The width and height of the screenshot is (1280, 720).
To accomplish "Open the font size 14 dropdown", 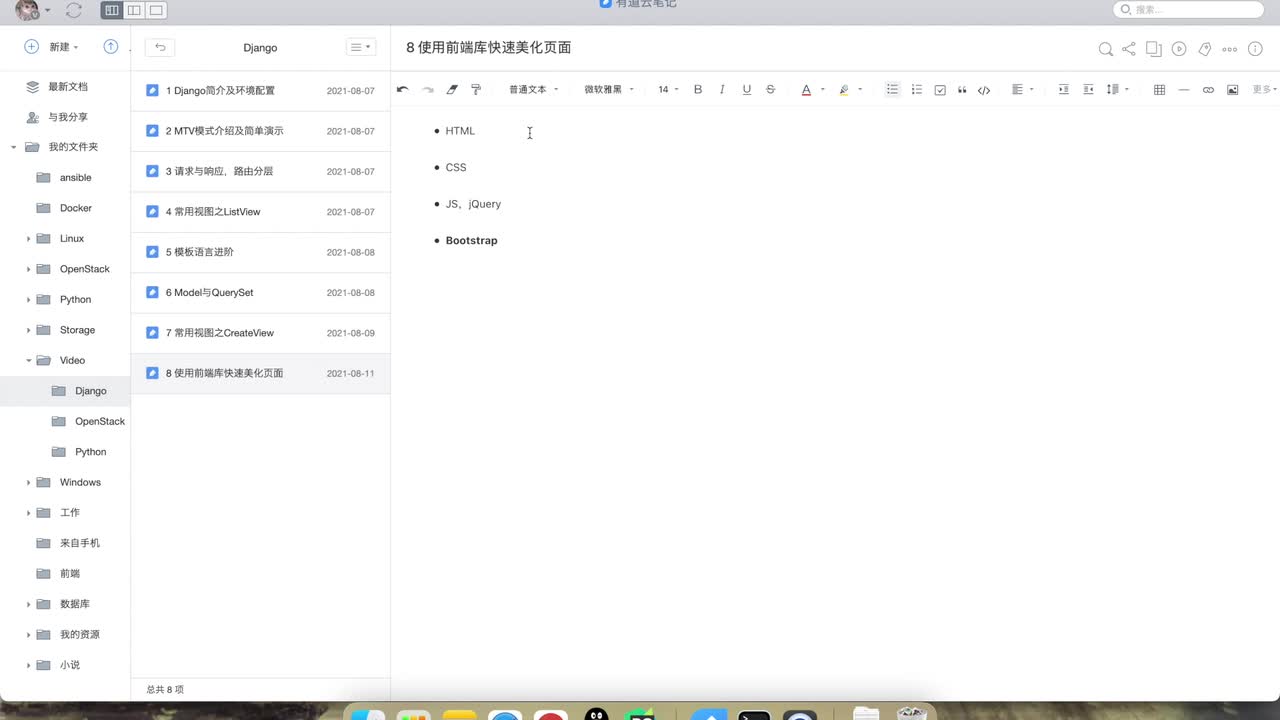I will click(x=668, y=90).
